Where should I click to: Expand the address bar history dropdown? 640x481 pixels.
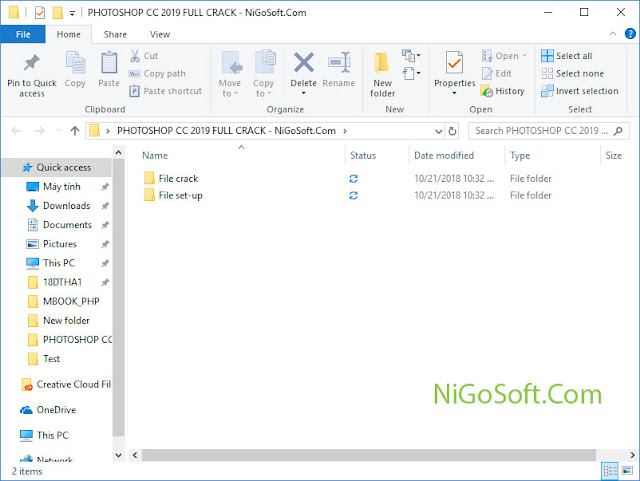click(x=438, y=131)
